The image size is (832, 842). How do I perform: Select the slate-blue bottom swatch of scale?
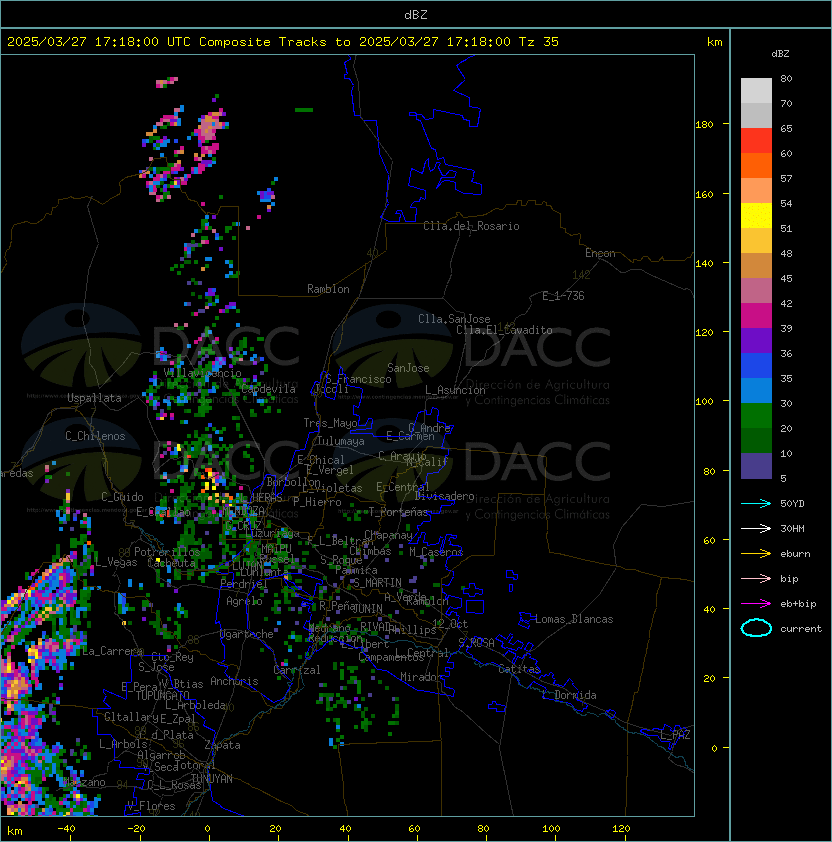(x=756, y=466)
